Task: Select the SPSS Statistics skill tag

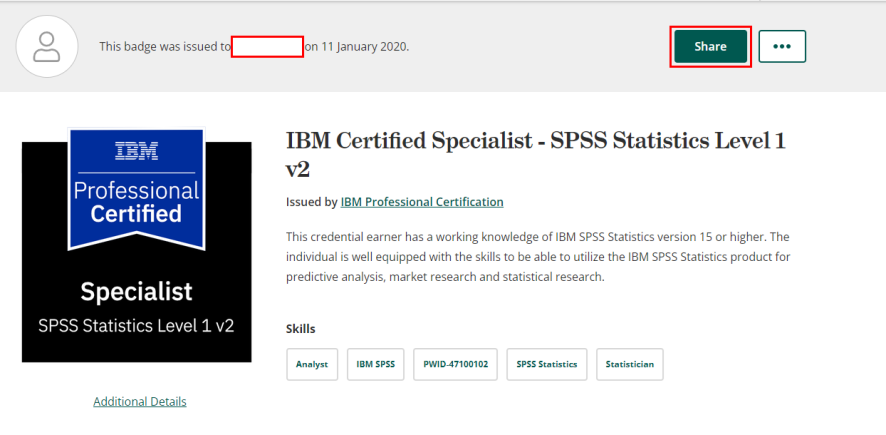Action: pos(547,364)
